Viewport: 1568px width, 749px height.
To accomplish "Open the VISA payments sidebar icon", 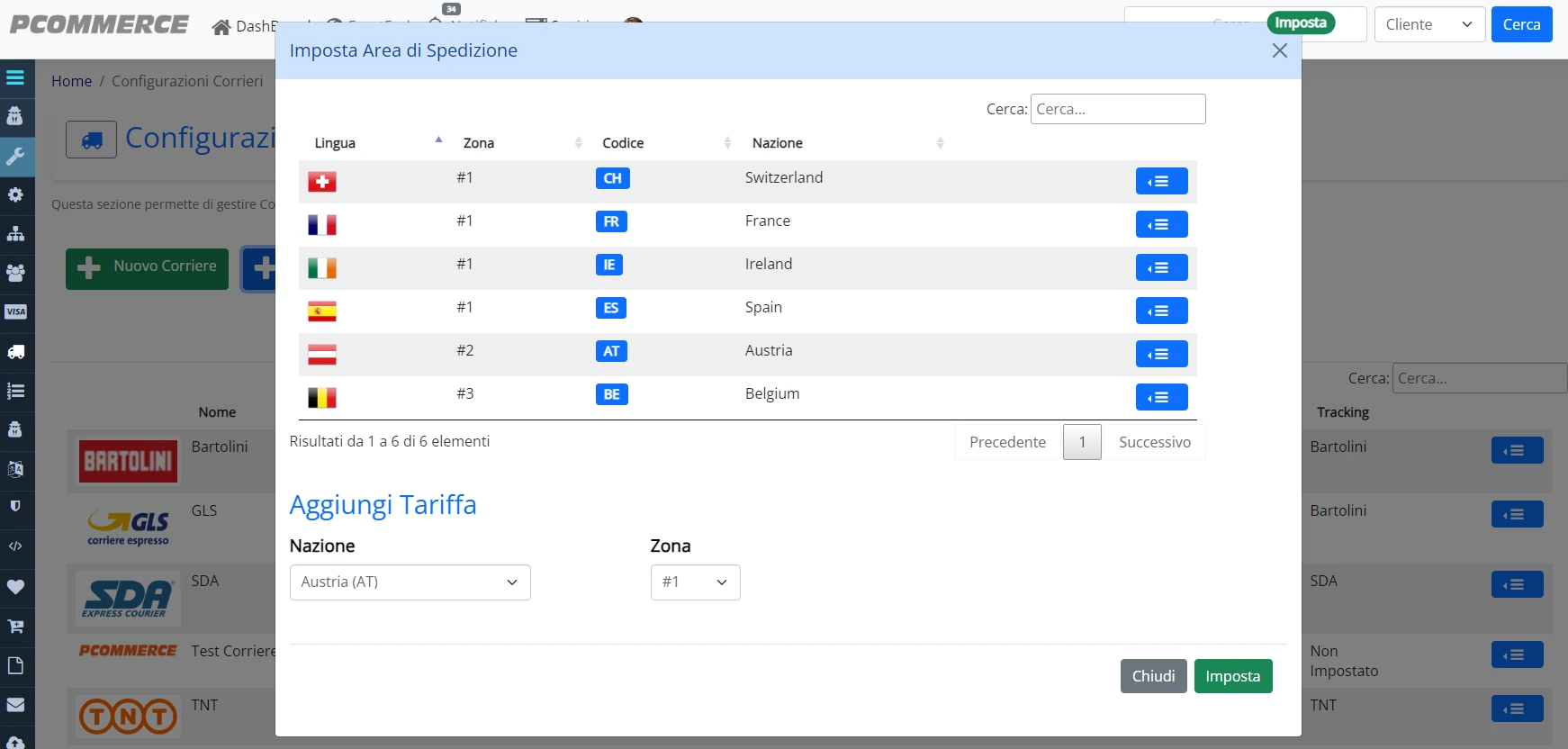I will pyautogui.click(x=15, y=311).
